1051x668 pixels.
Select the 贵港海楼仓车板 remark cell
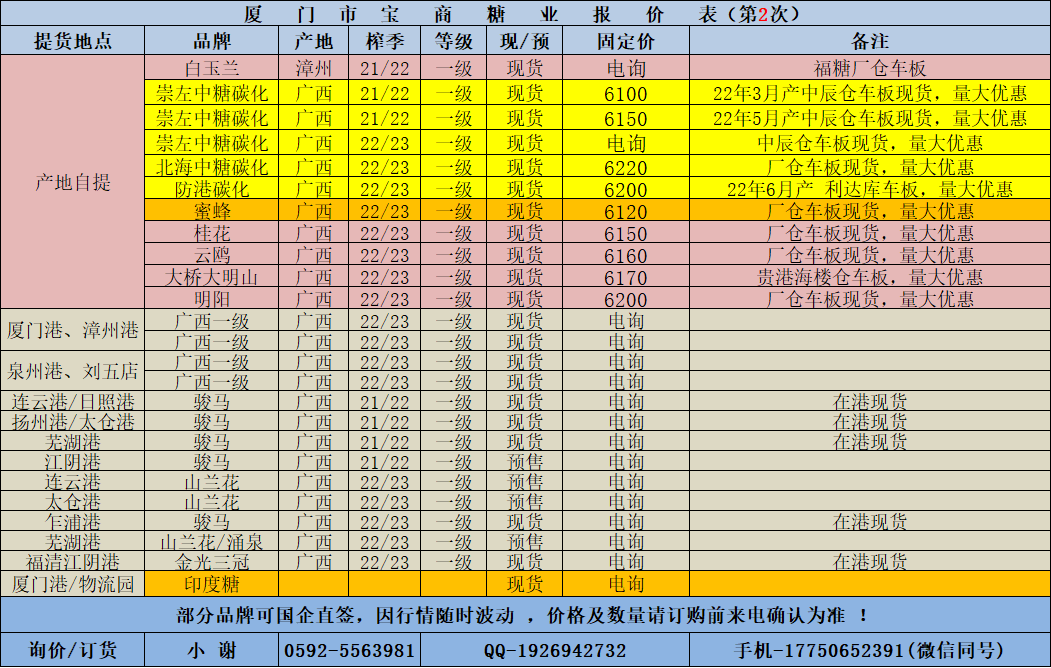point(869,277)
